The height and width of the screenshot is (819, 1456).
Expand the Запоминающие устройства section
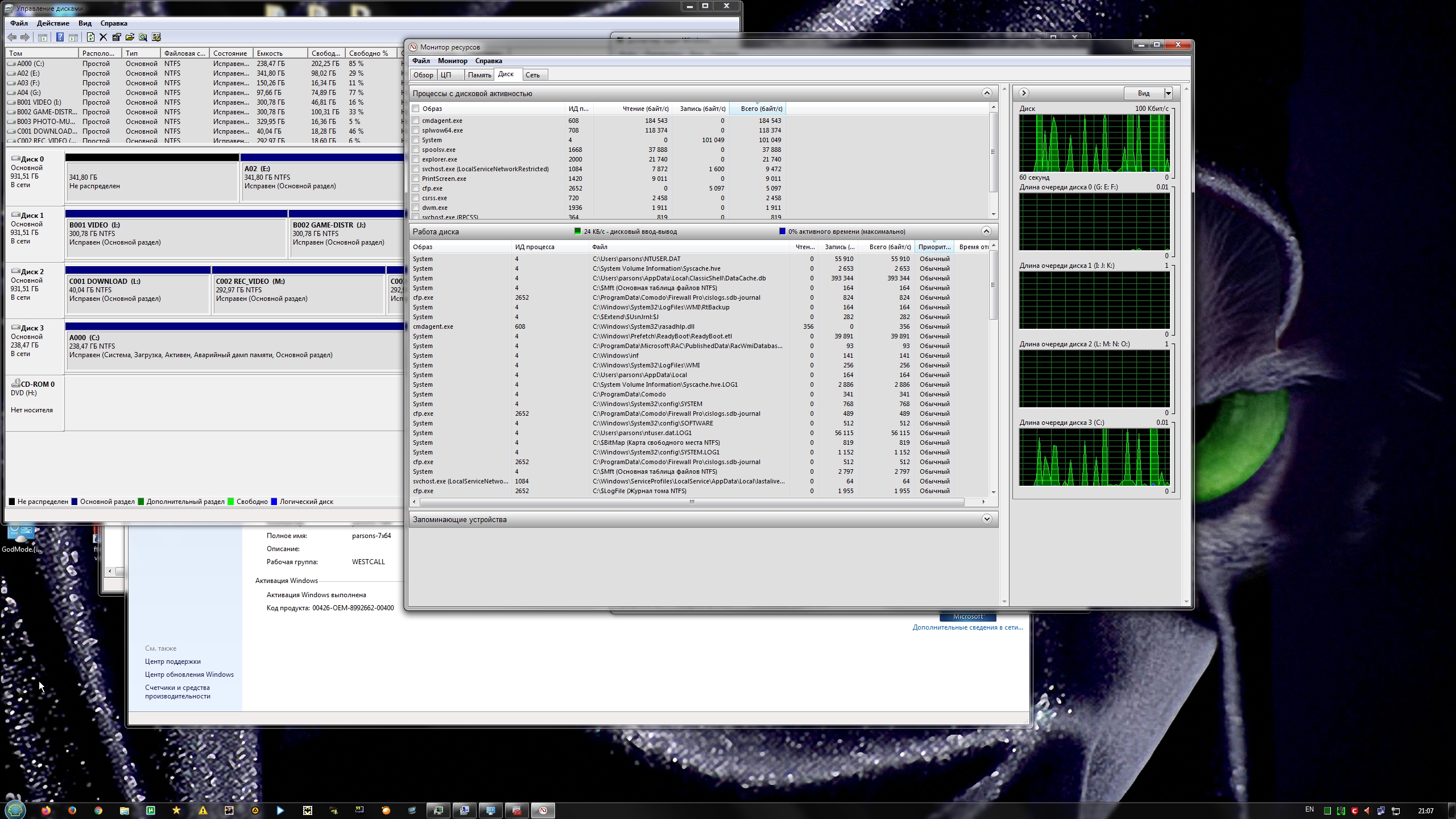coord(986,519)
